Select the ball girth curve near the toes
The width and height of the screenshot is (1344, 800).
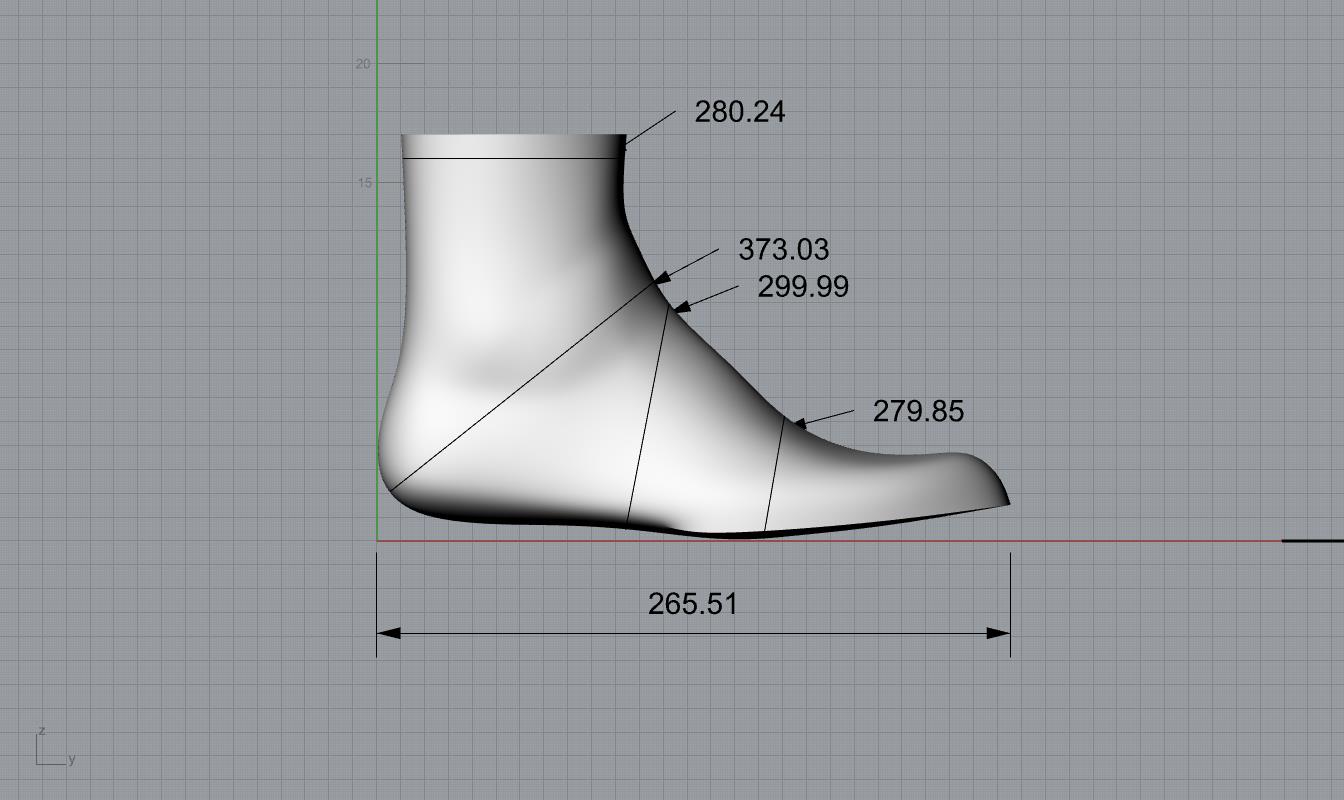[x=774, y=475]
